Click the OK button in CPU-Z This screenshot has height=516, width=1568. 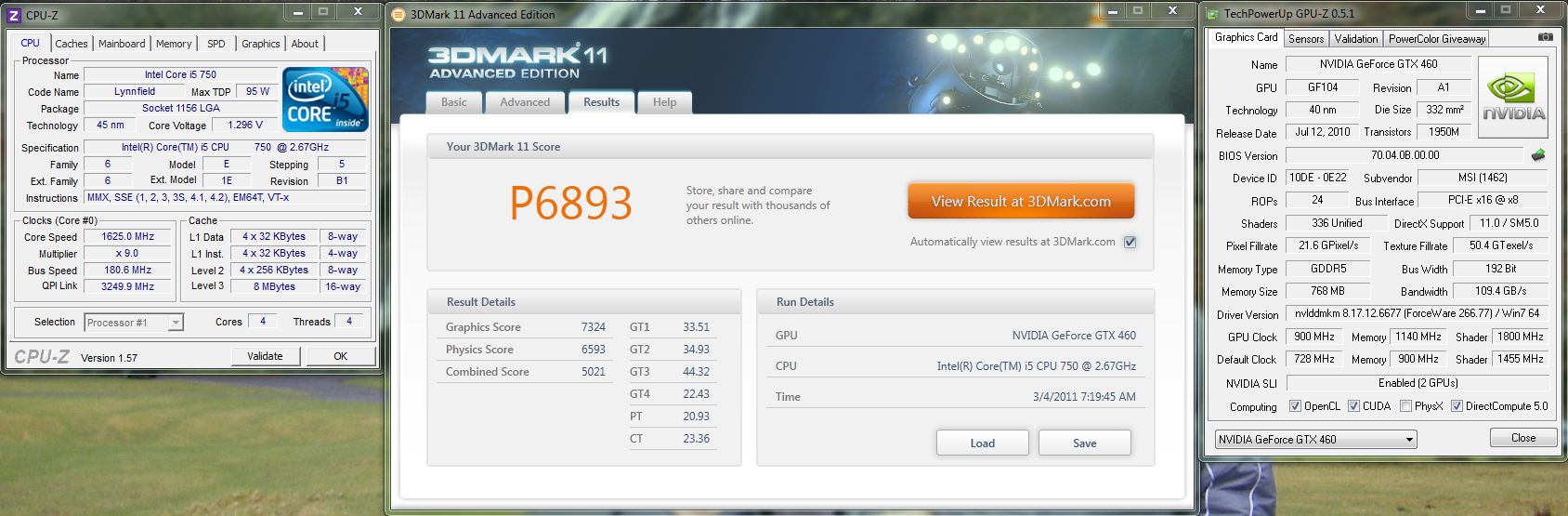tap(340, 356)
